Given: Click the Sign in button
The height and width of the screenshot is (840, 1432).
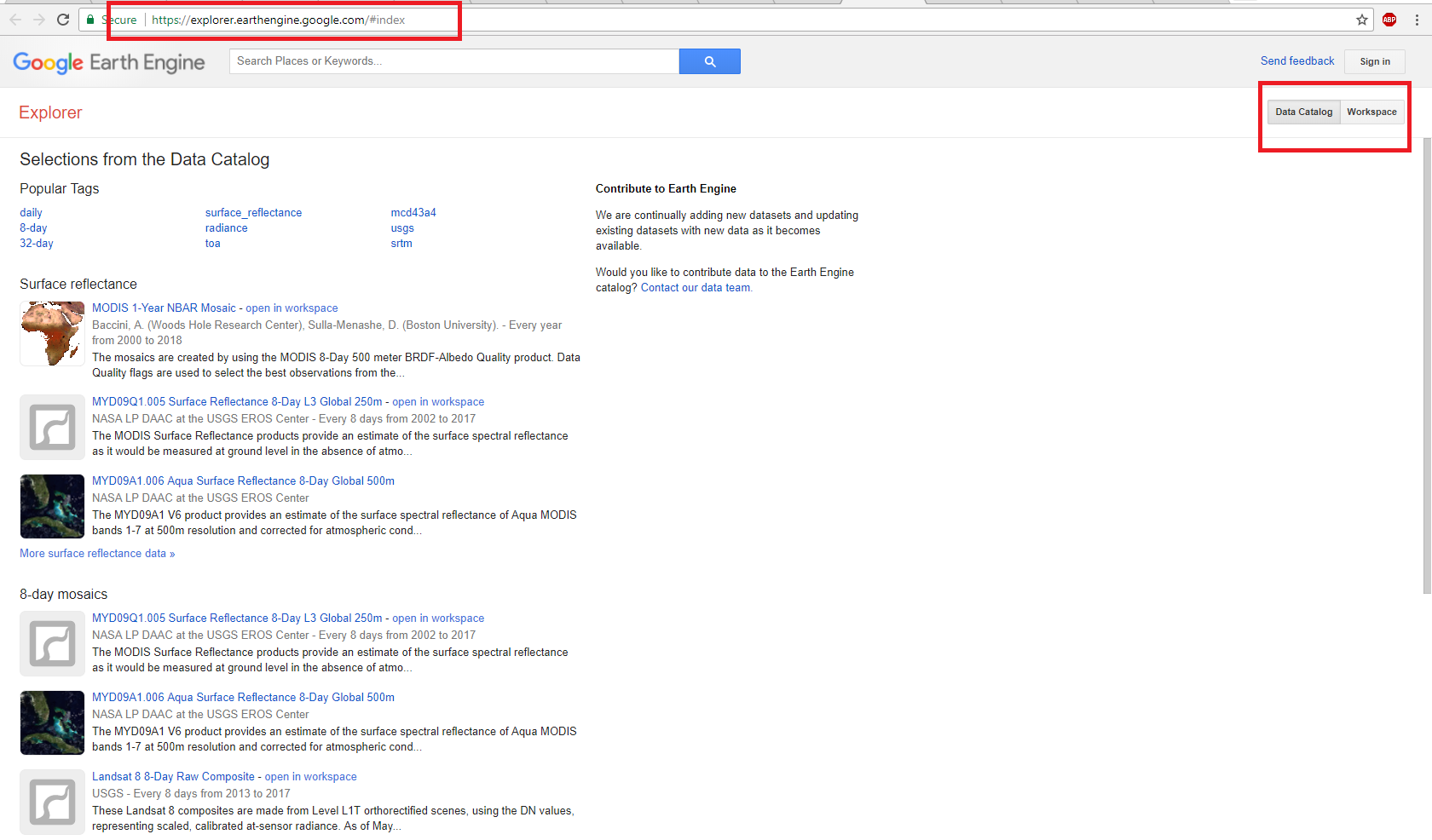Looking at the screenshot, I should [x=1374, y=61].
